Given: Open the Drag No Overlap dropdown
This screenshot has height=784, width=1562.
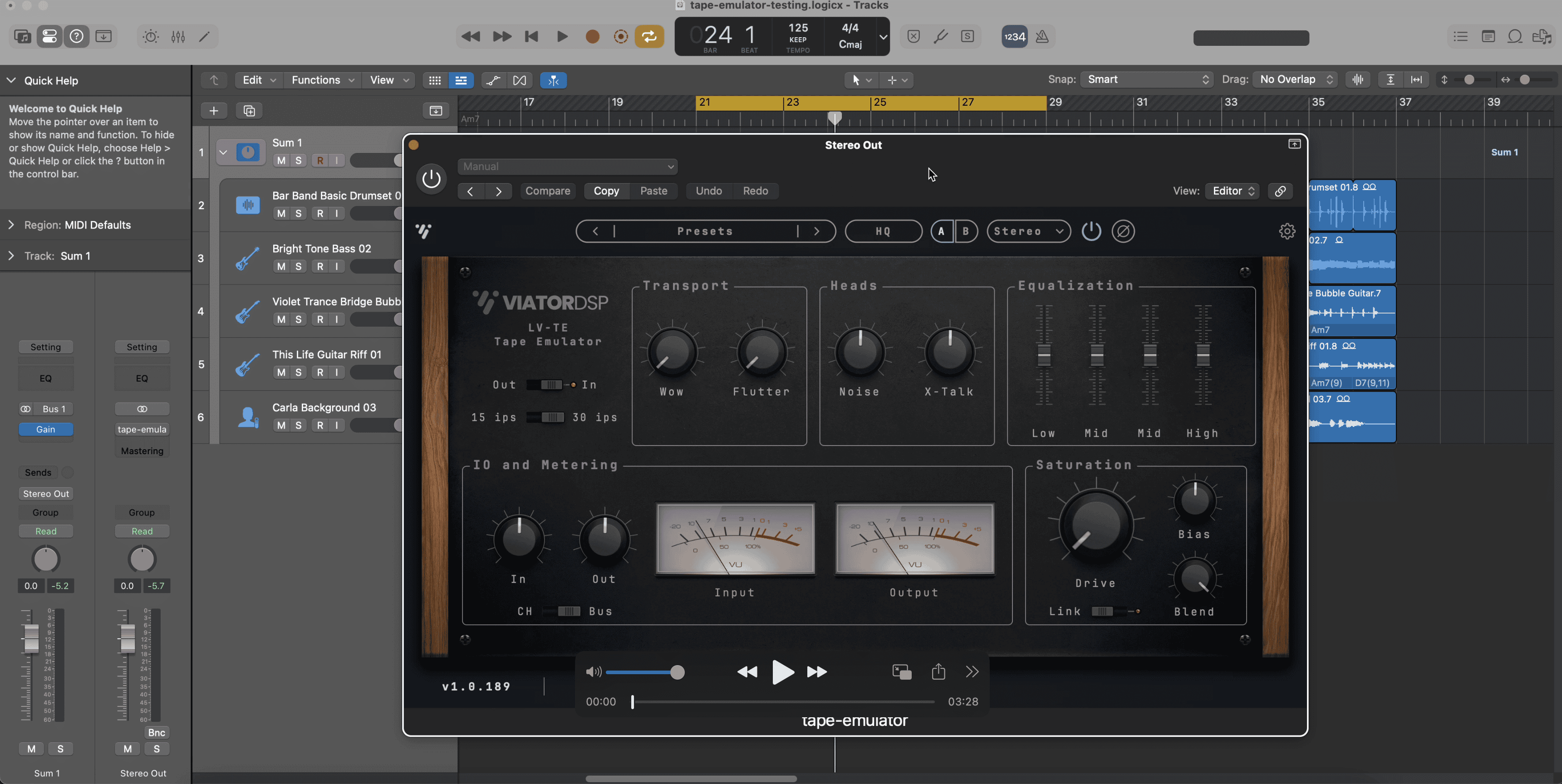Looking at the screenshot, I should tap(1295, 79).
